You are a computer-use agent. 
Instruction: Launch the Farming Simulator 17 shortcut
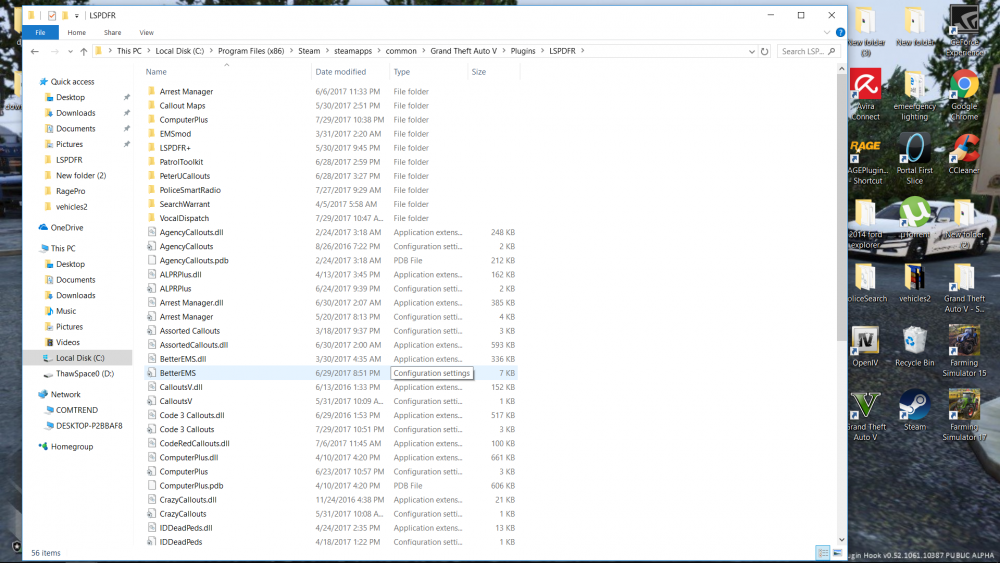click(964, 415)
